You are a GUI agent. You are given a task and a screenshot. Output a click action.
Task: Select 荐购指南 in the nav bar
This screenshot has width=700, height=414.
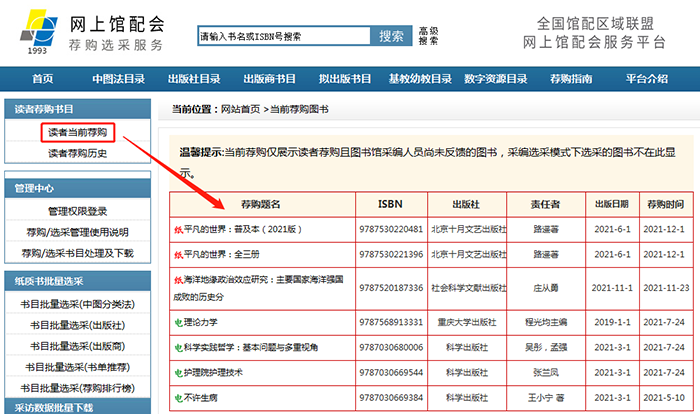click(x=571, y=80)
